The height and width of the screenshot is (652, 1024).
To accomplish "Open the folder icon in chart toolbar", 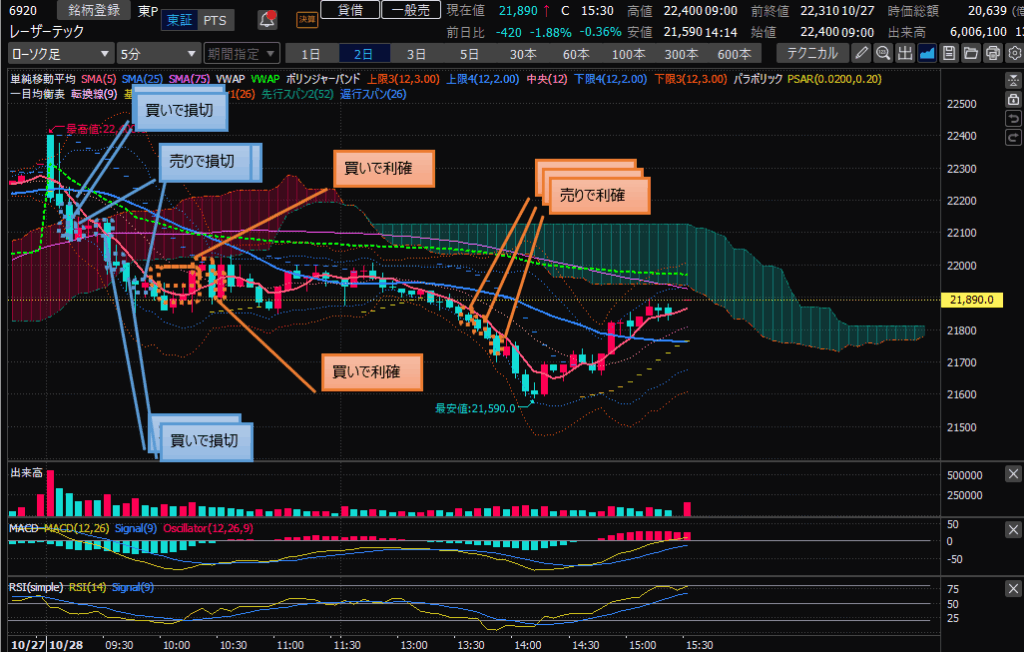I will pyautogui.click(x=971, y=53).
